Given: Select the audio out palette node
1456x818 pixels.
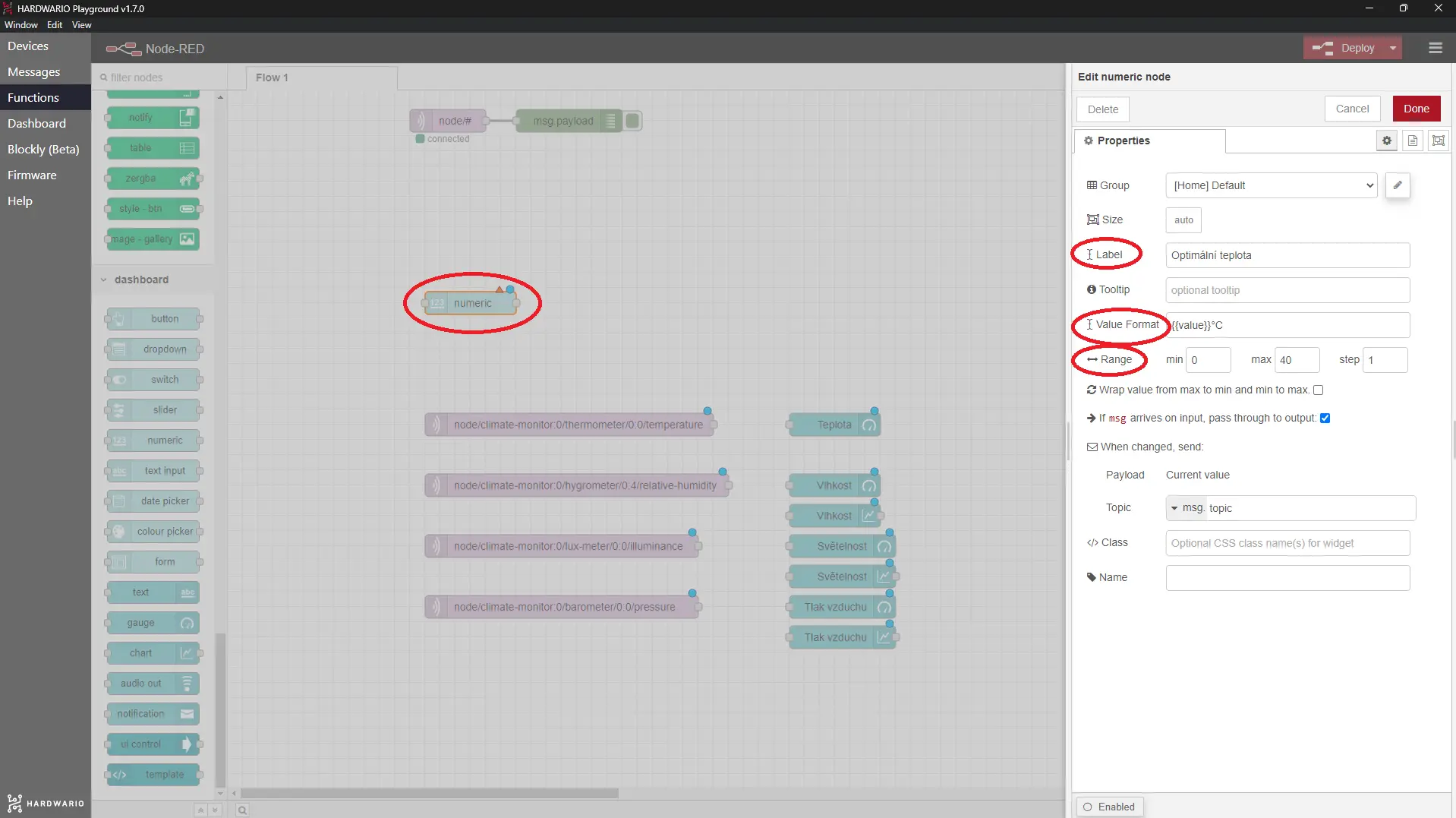Looking at the screenshot, I should pos(154,684).
